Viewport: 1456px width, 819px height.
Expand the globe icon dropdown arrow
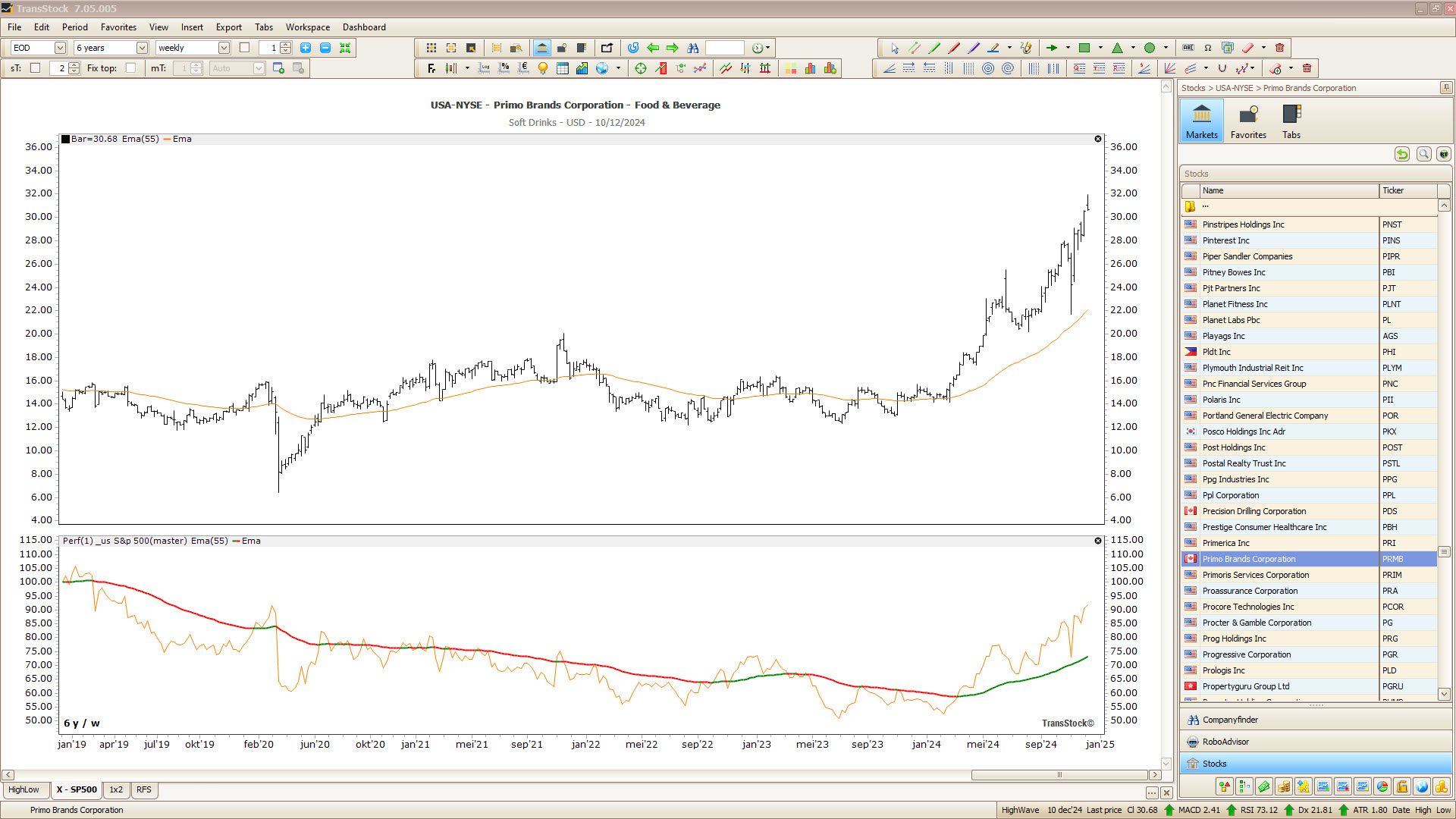click(618, 68)
